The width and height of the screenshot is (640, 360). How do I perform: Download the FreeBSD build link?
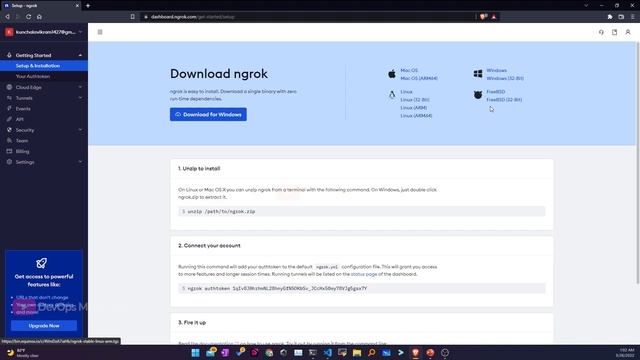coord(496,92)
